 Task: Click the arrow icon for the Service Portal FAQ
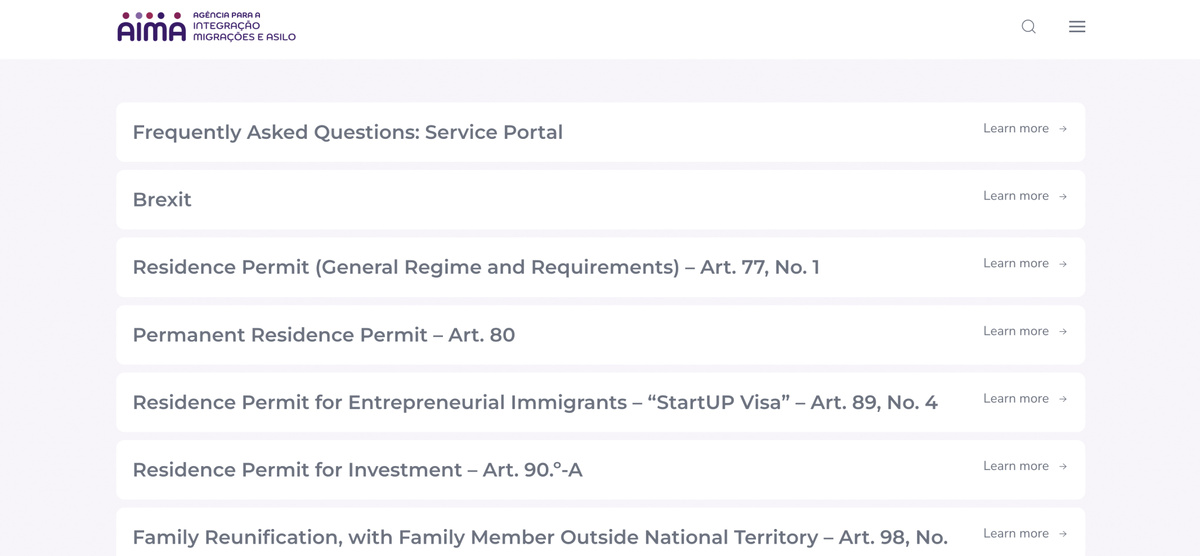(x=1063, y=129)
